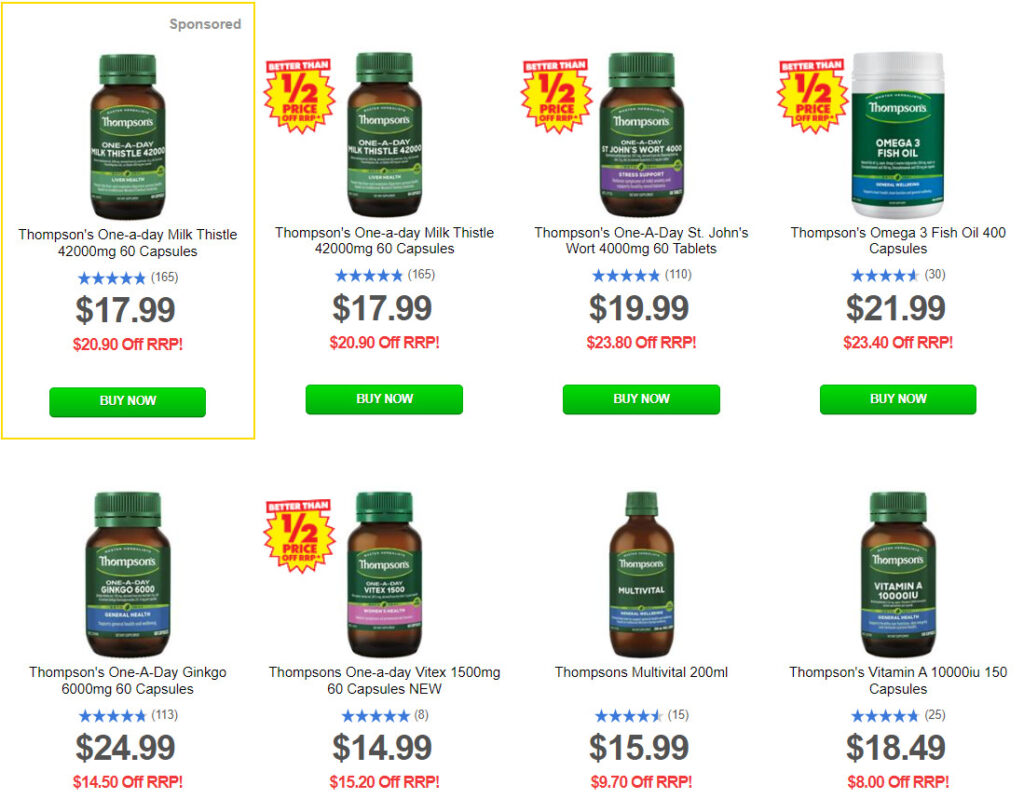The width and height of the screenshot is (1024, 812).
Task: Open Thompson's Vitamin A 10000iu 150 Capsules link
Action: [x=898, y=681]
